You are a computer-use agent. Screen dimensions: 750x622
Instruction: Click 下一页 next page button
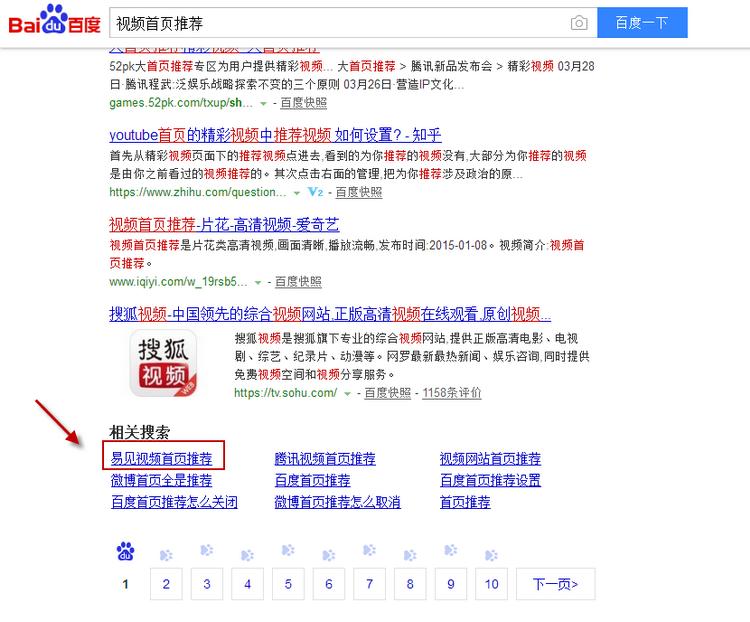(x=556, y=584)
